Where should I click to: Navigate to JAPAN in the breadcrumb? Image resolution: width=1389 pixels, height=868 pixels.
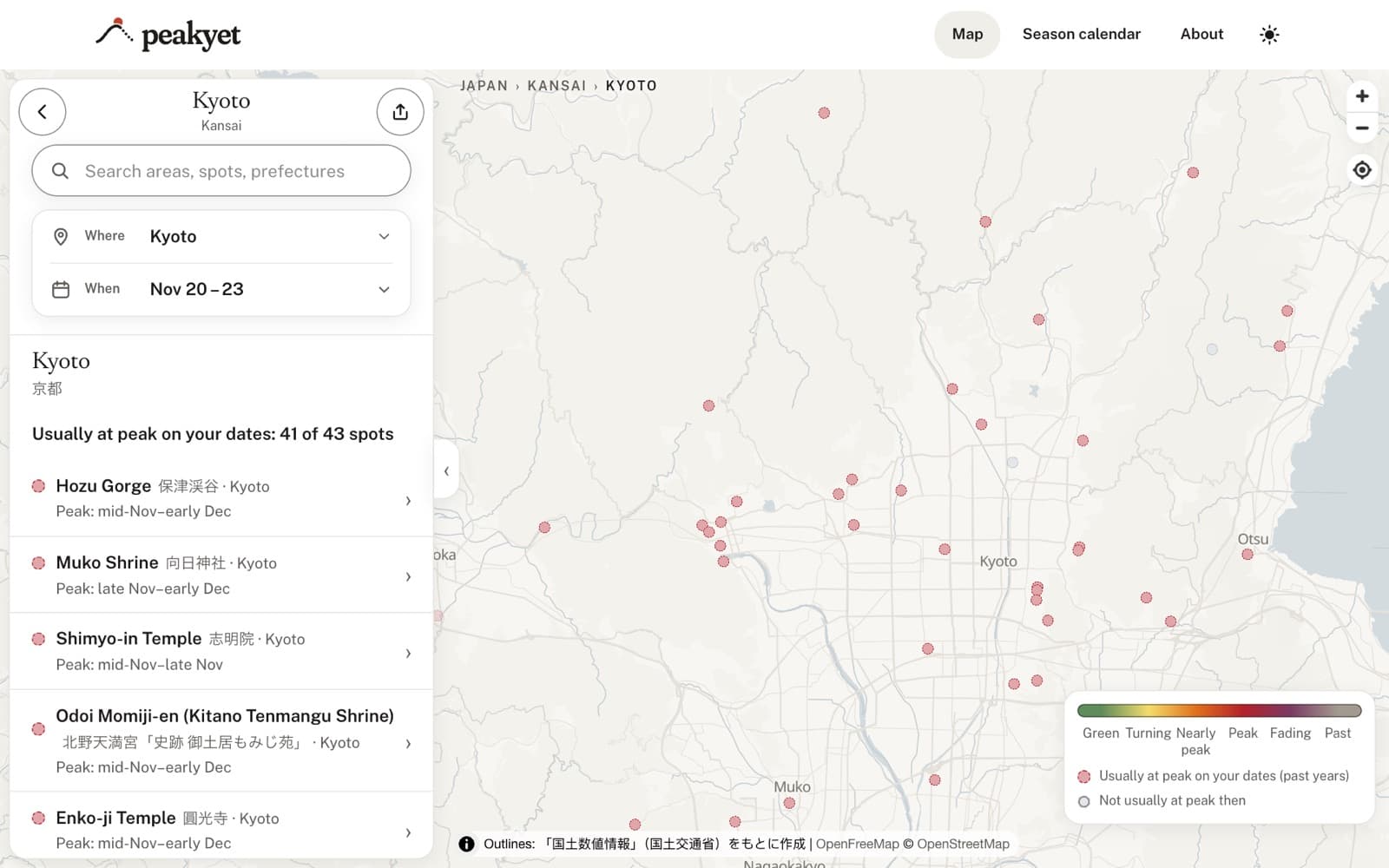[x=484, y=86]
